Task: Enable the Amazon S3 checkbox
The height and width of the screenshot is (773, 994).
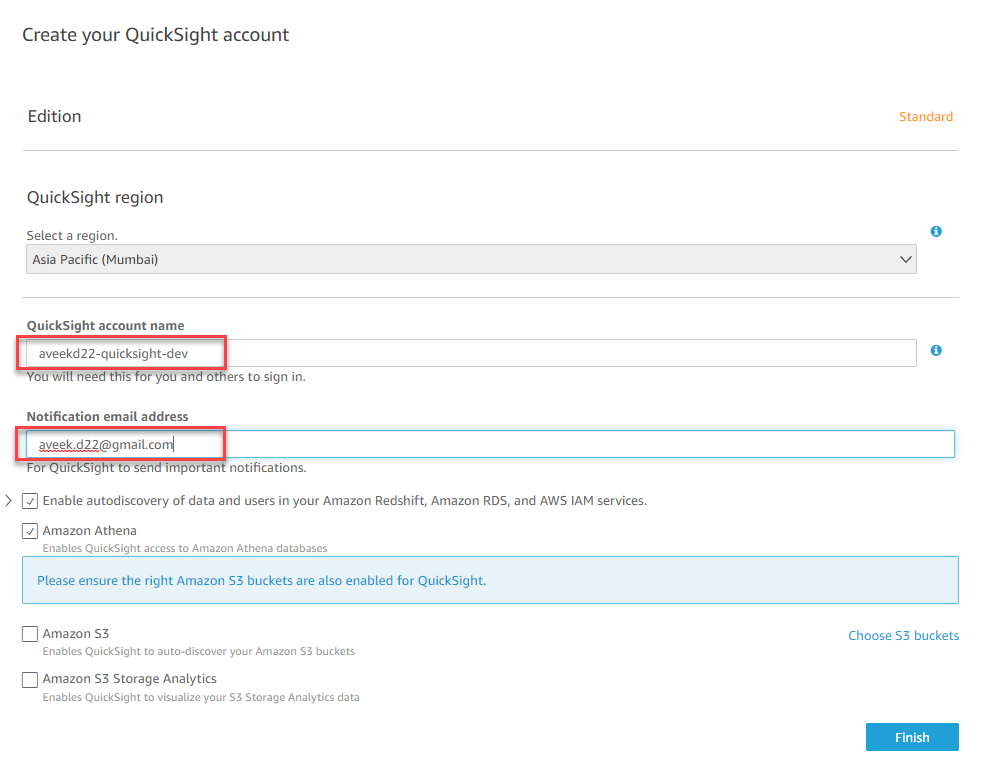Action: [30, 634]
